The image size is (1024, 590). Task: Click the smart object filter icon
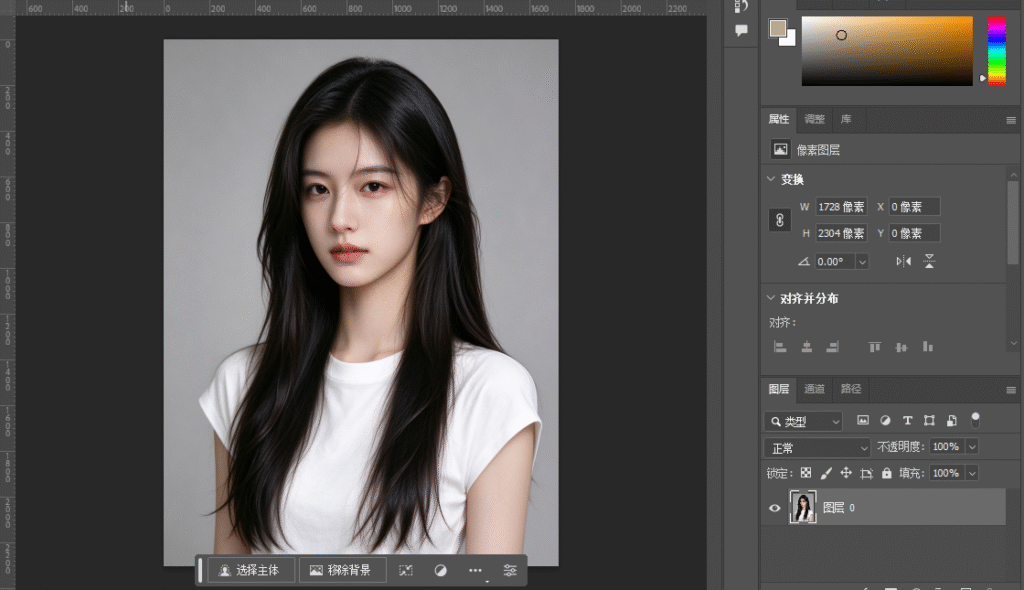[952, 421]
